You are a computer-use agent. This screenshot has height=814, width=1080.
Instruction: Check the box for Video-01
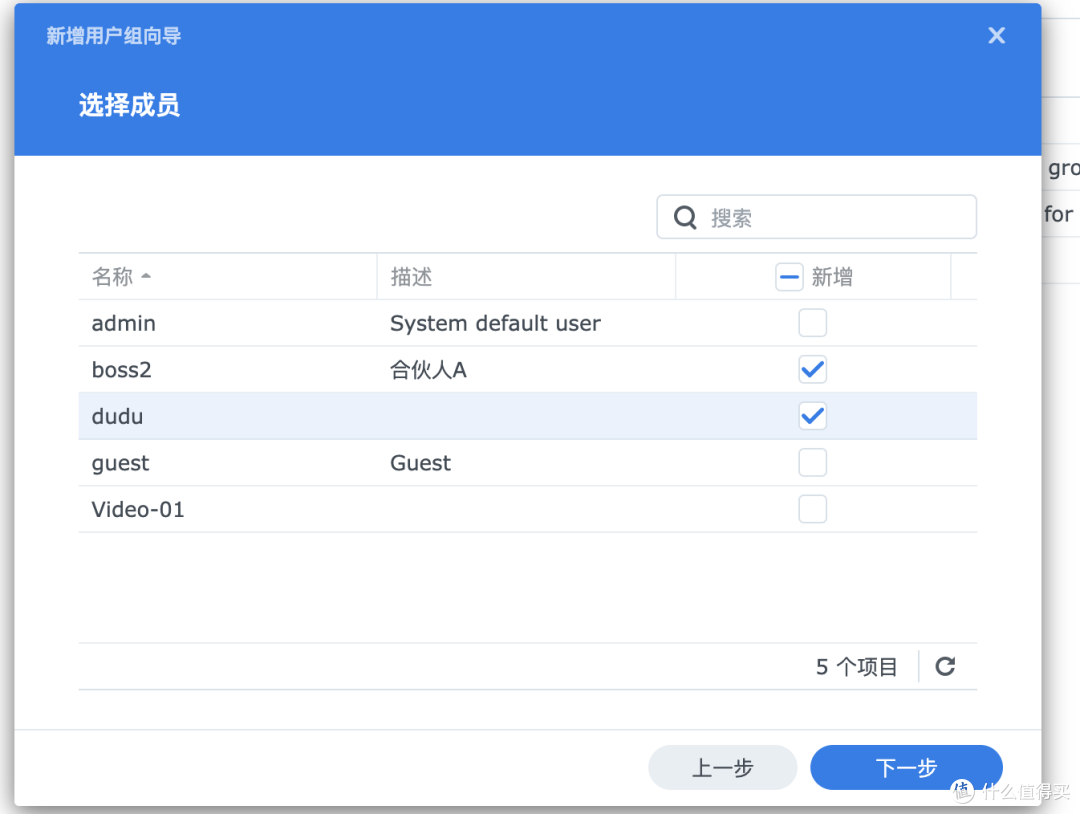(813, 509)
